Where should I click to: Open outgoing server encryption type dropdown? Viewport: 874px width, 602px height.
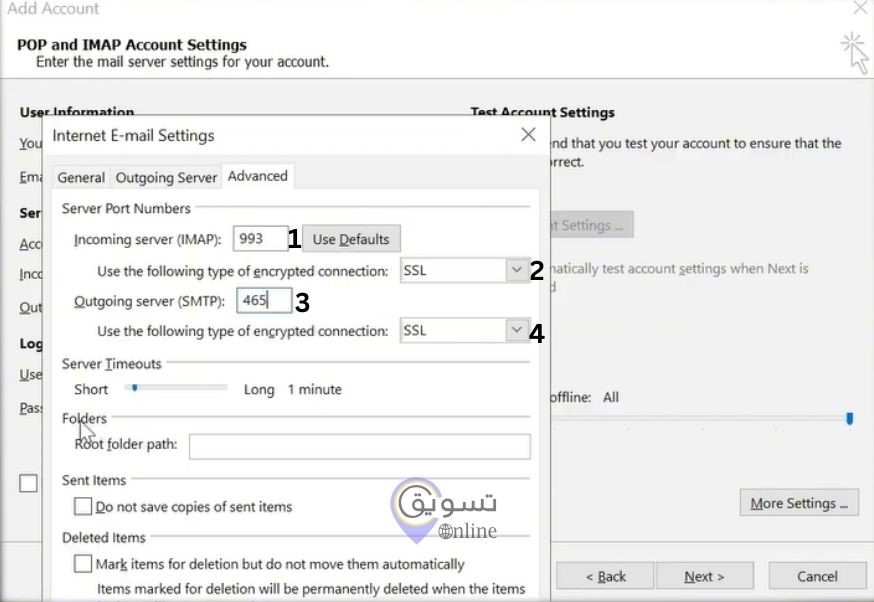(x=517, y=330)
